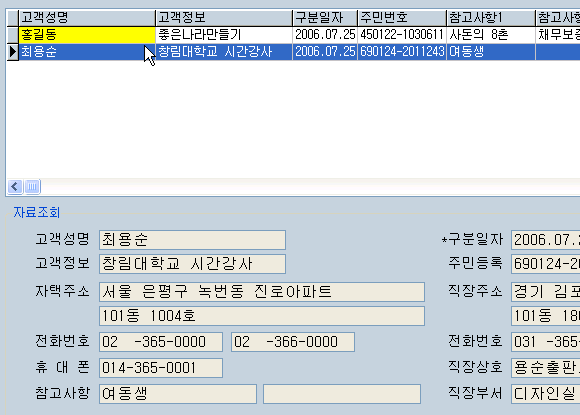The width and height of the screenshot is (580, 415).
Task: Select the 좋은나라만들기 cell in the grid
Action: (x=224, y=35)
